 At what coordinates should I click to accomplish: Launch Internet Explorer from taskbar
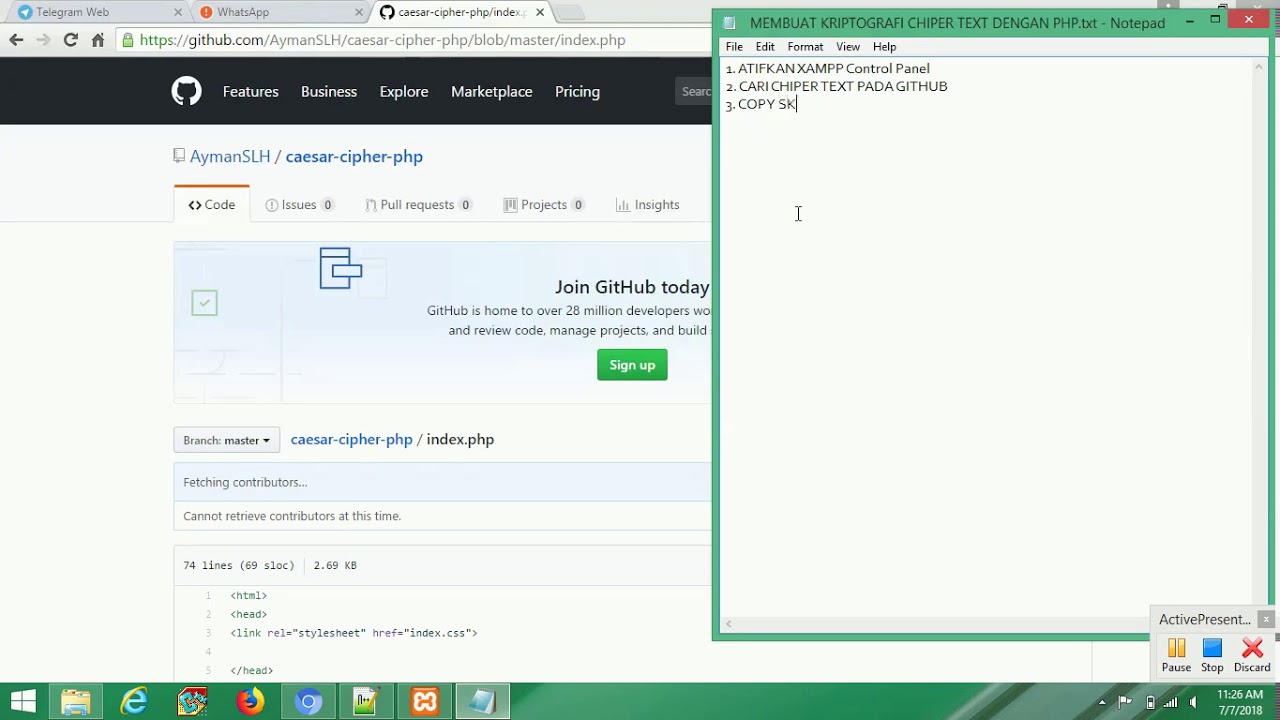tap(134, 702)
